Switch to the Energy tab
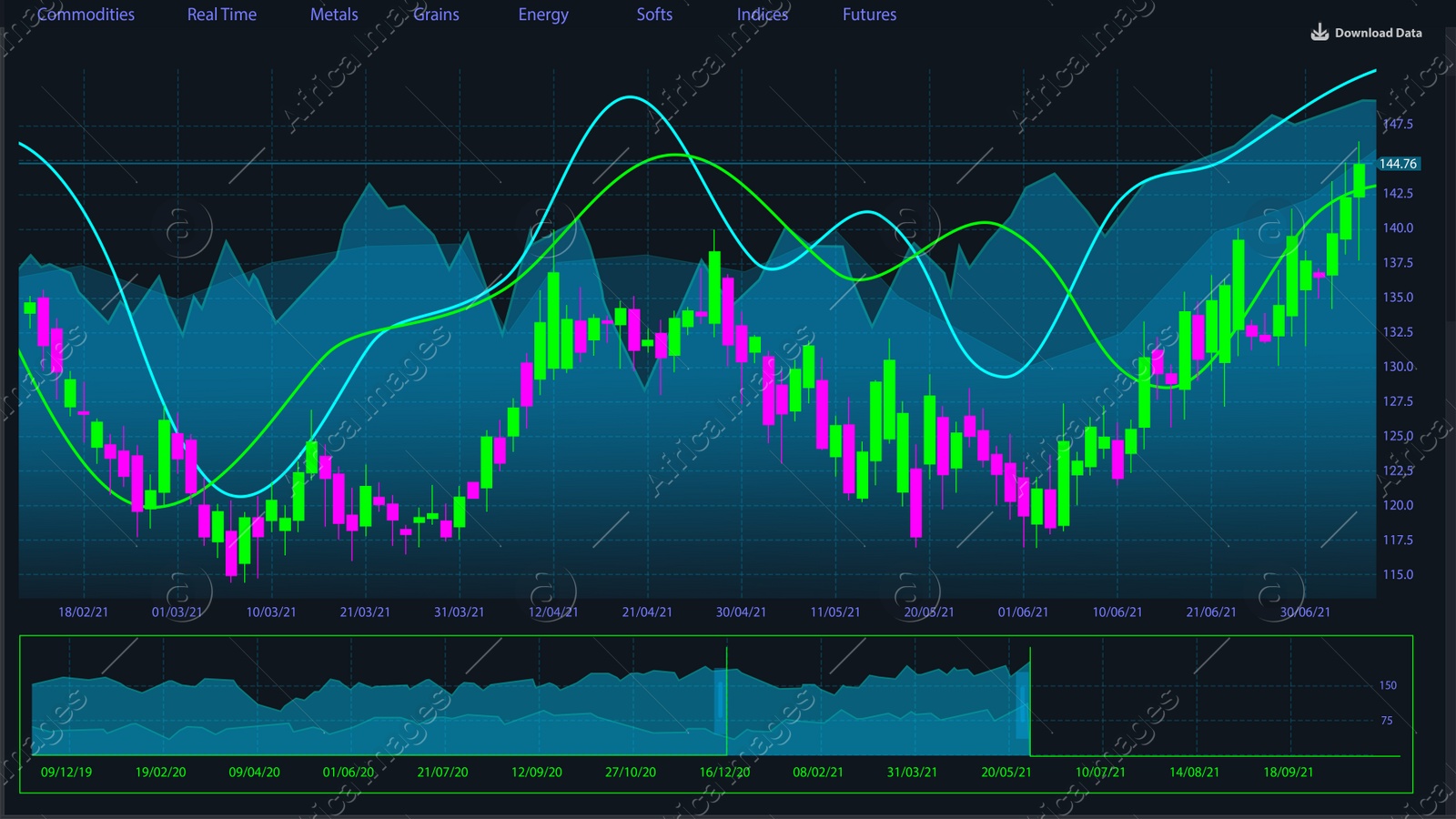Image resolution: width=1456 pixels, height=819 pixels. tap(543, 15)
